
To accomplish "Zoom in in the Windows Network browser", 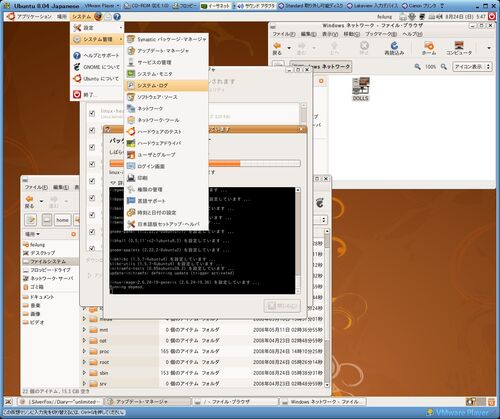I will (444, 67).
